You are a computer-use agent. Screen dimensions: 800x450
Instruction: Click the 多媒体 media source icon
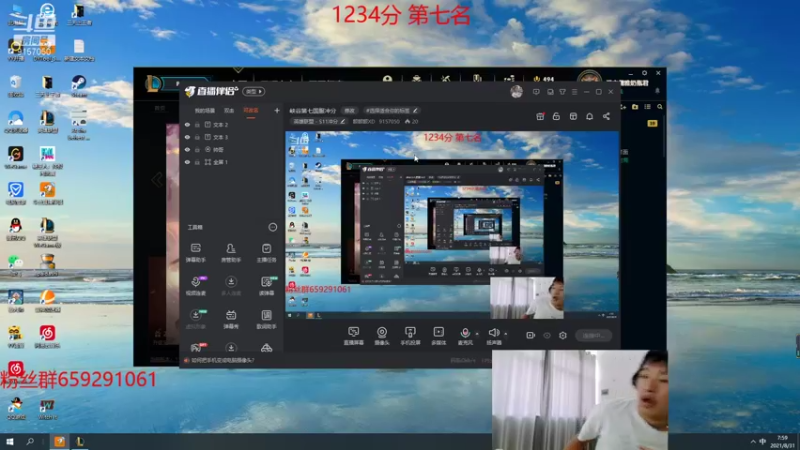[x=438, y=336]
